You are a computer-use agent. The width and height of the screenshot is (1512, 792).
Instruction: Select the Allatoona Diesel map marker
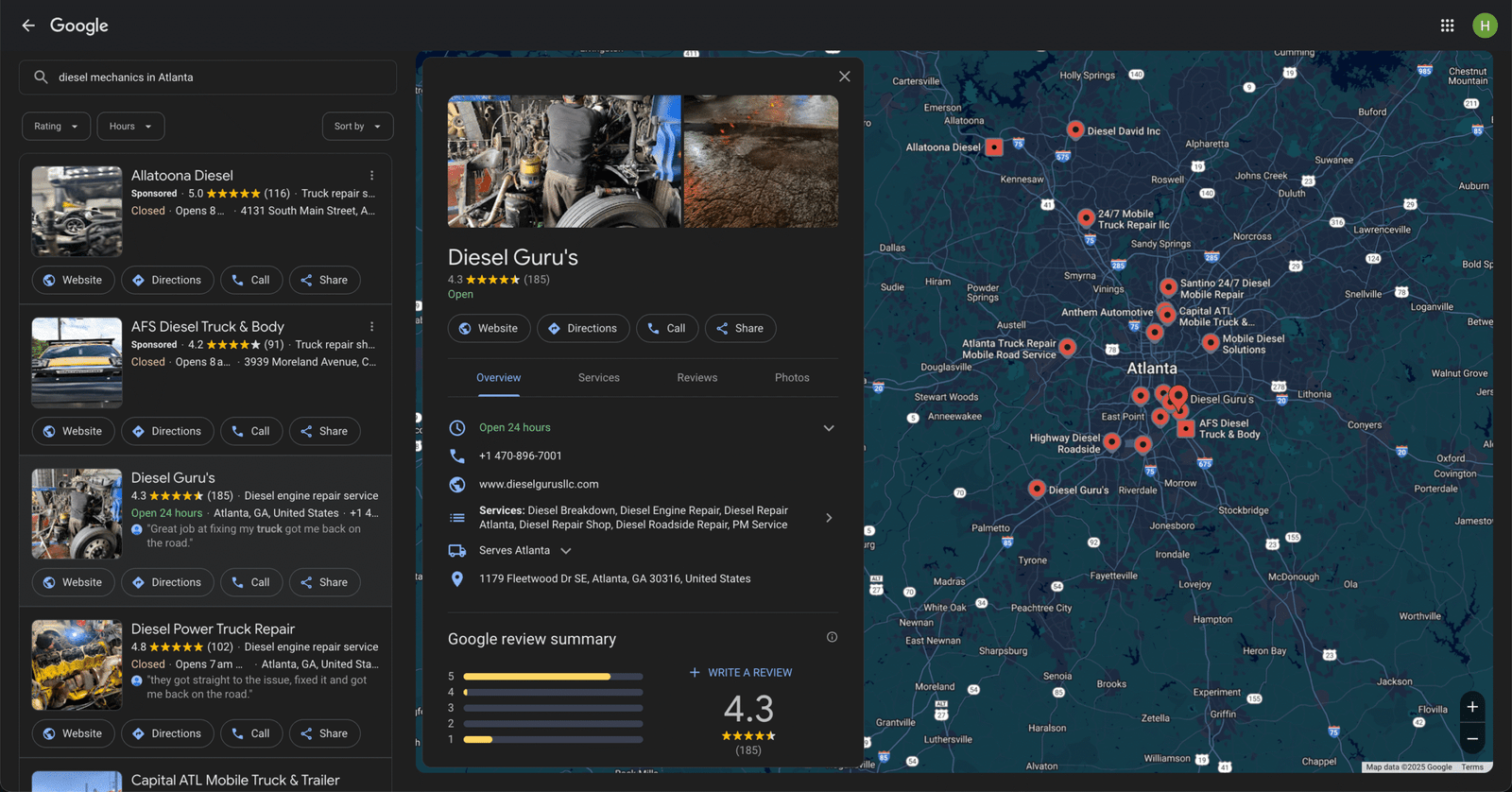[994, 146]
